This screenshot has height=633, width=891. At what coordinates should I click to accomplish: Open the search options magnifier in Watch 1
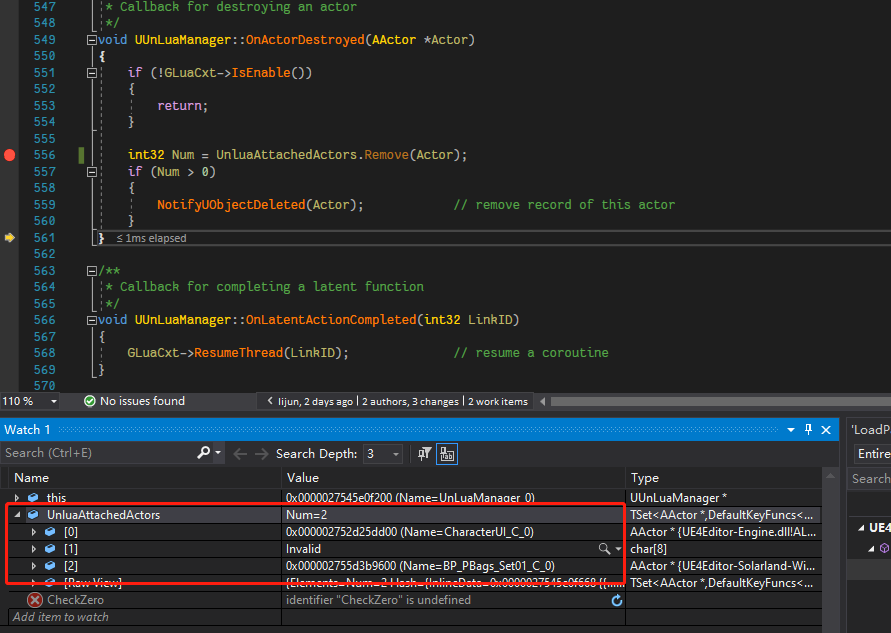[202, 453]
